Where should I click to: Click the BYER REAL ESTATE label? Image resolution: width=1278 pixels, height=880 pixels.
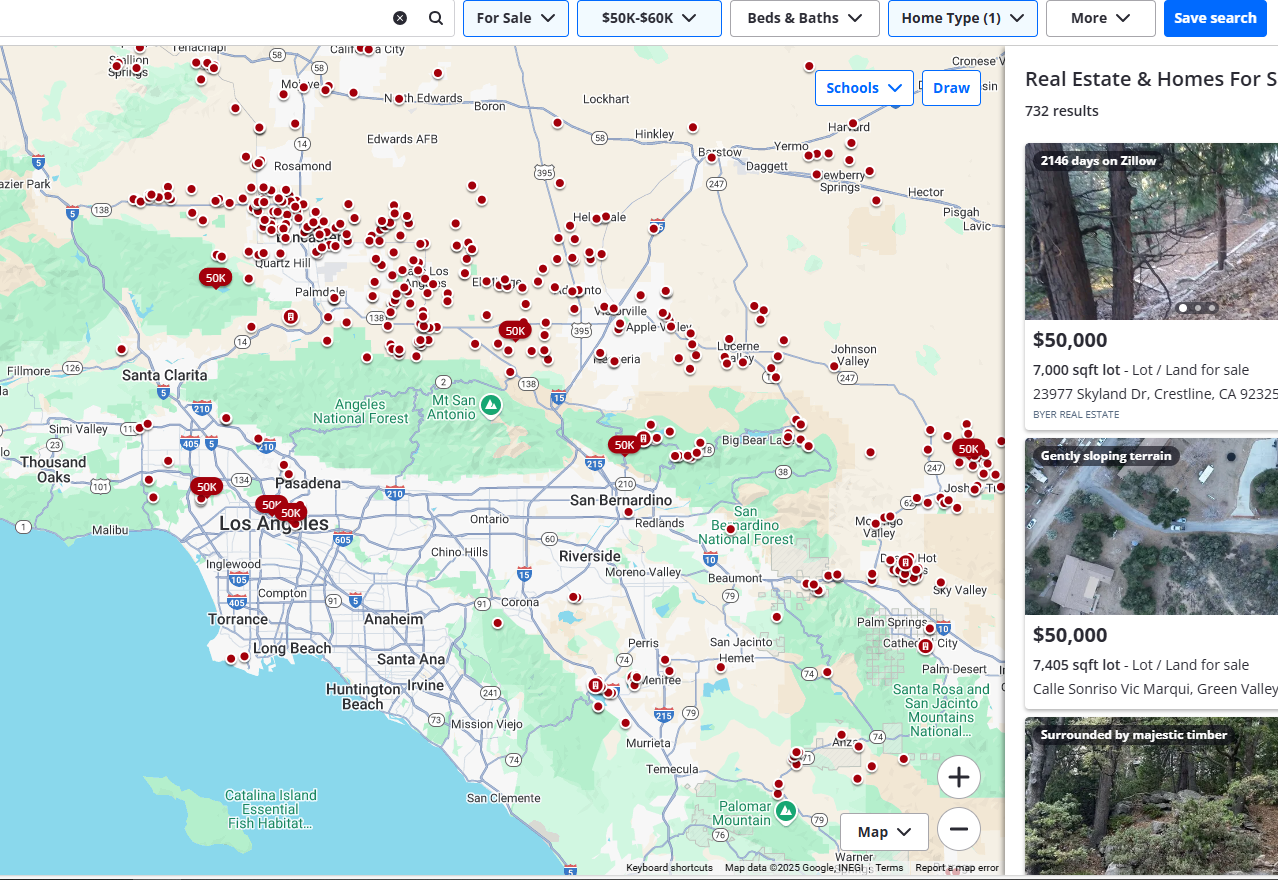pyautogui.click(x=1076, y=414)
